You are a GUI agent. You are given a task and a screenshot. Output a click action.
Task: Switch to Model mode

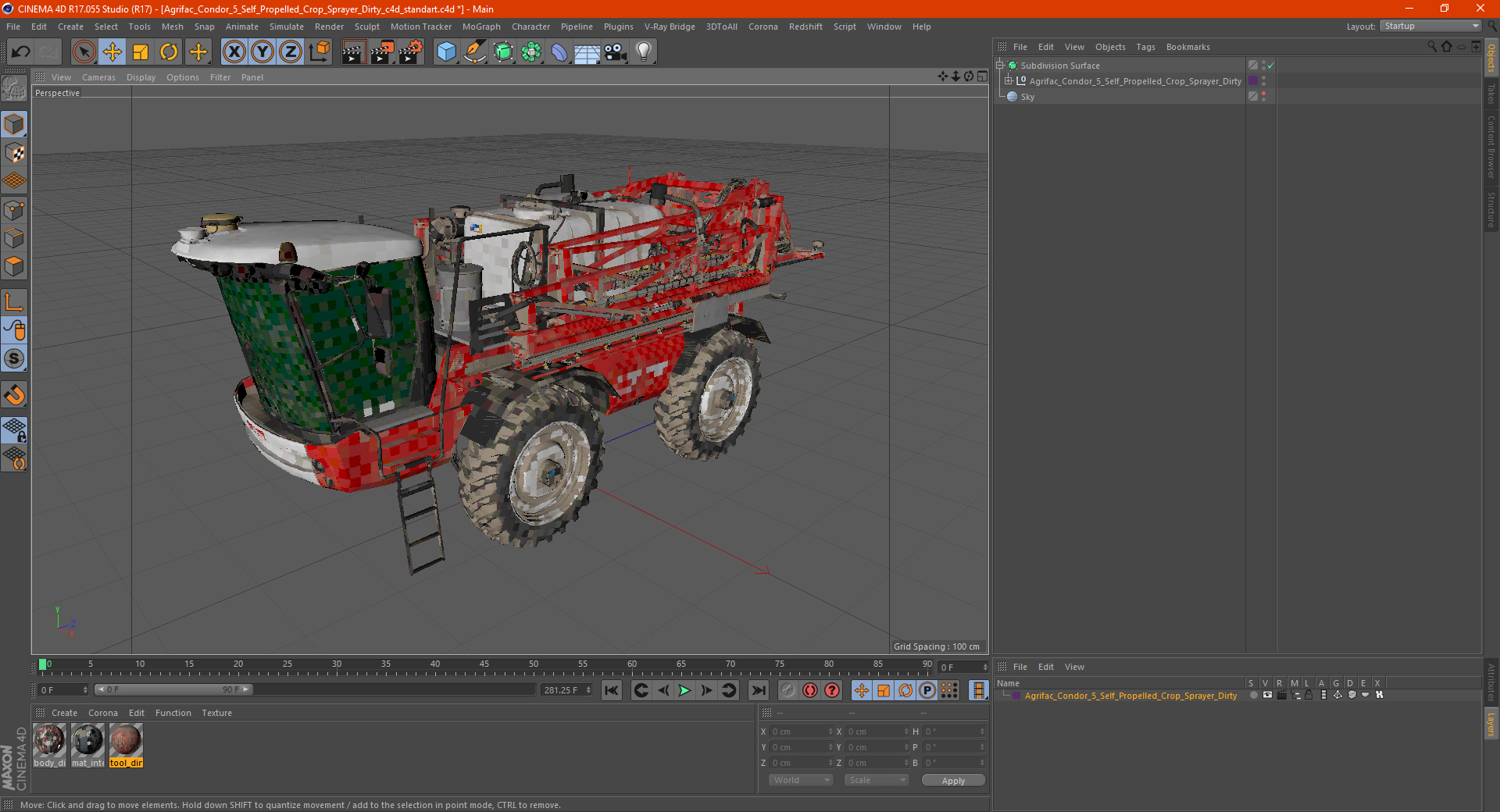pyautogui.click(x=14, y=124)
